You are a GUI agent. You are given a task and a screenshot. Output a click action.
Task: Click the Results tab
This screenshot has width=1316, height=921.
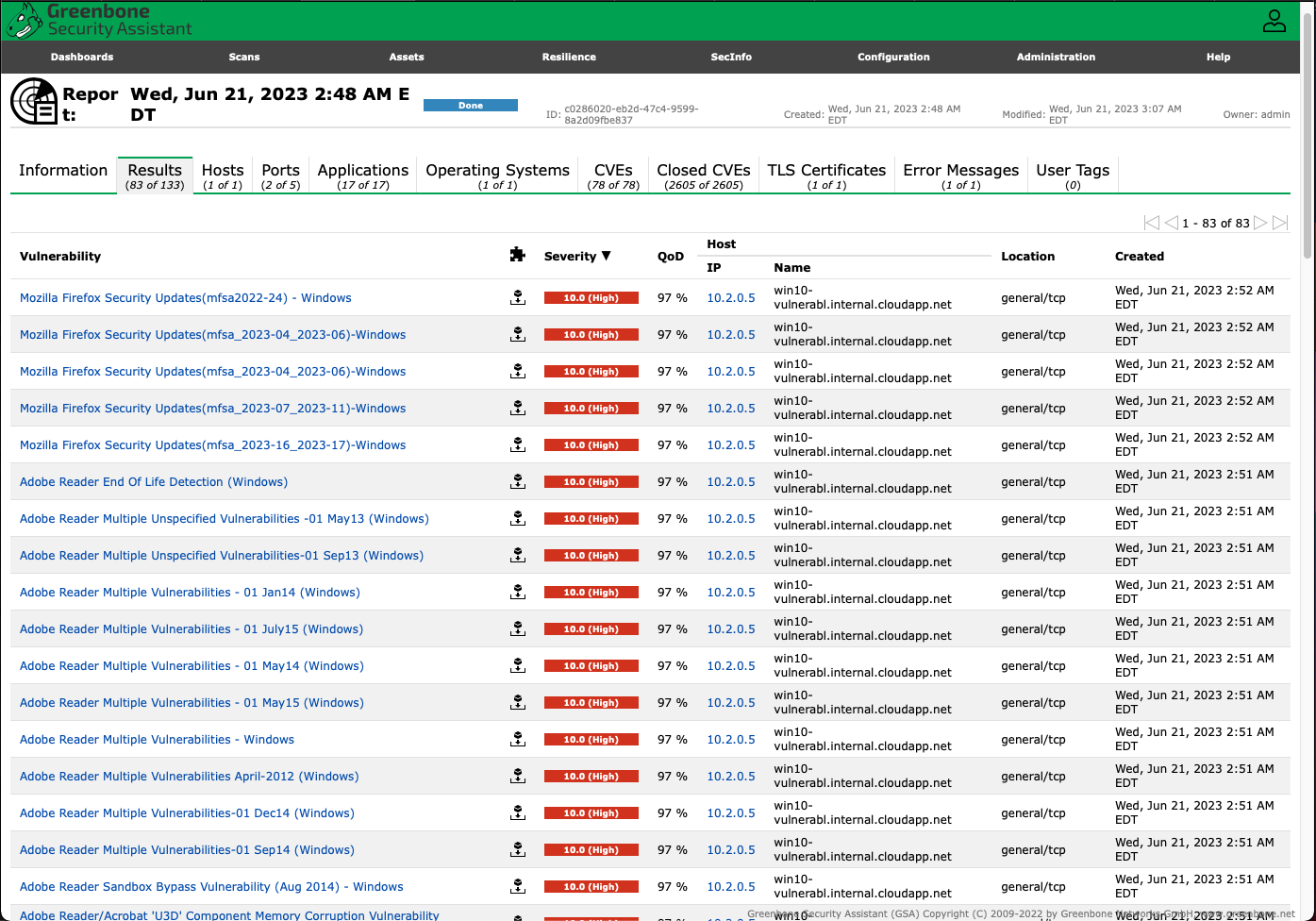point(155,176)
